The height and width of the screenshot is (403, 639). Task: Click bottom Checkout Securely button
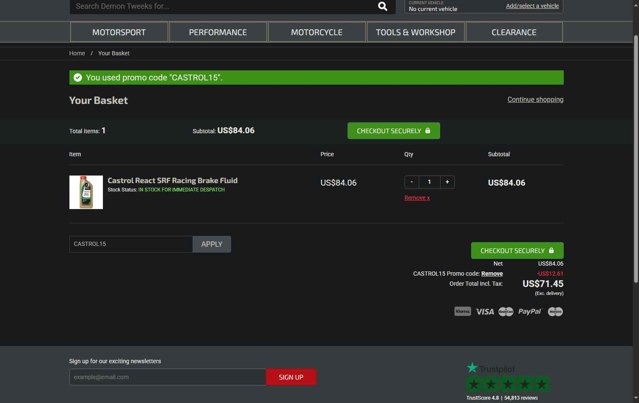click(517, 251)
